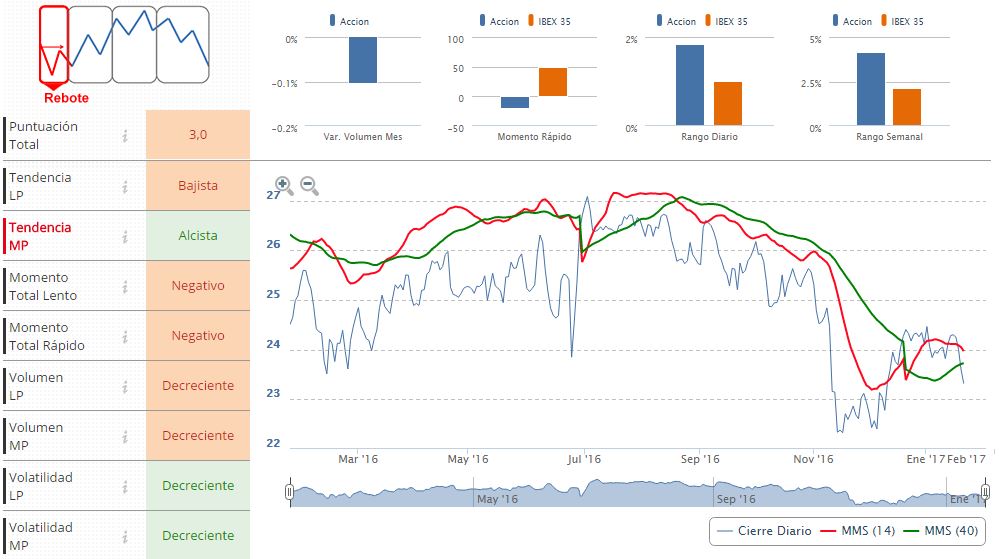Toggle MMS (40) series in legend
Screen dimensions: 999x559
coord(941,531)
